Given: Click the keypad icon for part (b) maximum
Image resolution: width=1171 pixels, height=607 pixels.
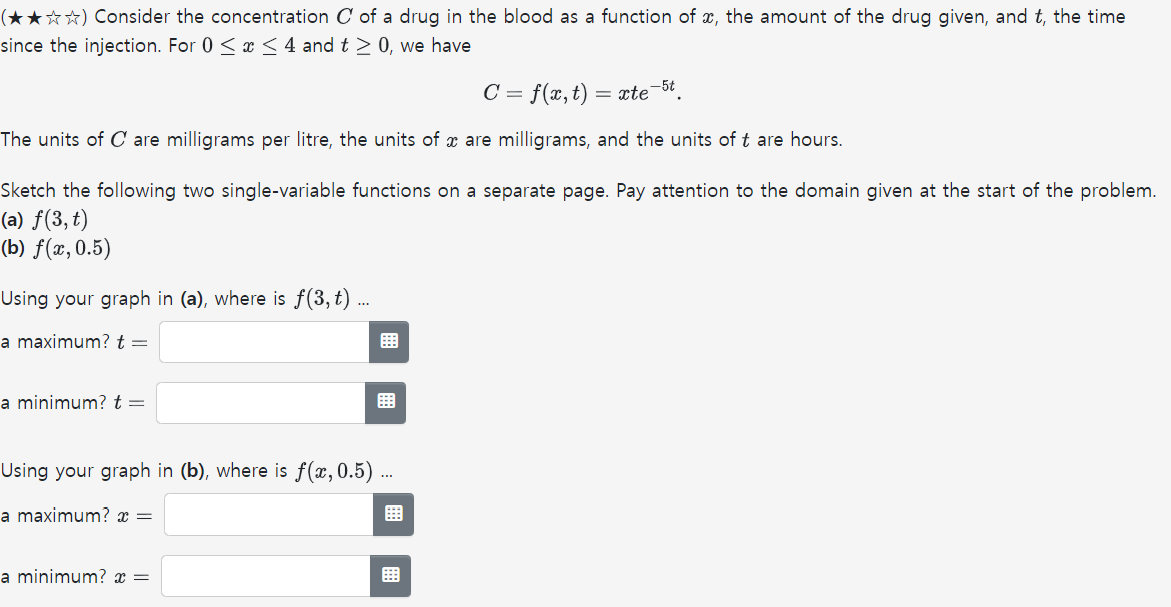Looking at the screenshot, I should tap(393, 514).
